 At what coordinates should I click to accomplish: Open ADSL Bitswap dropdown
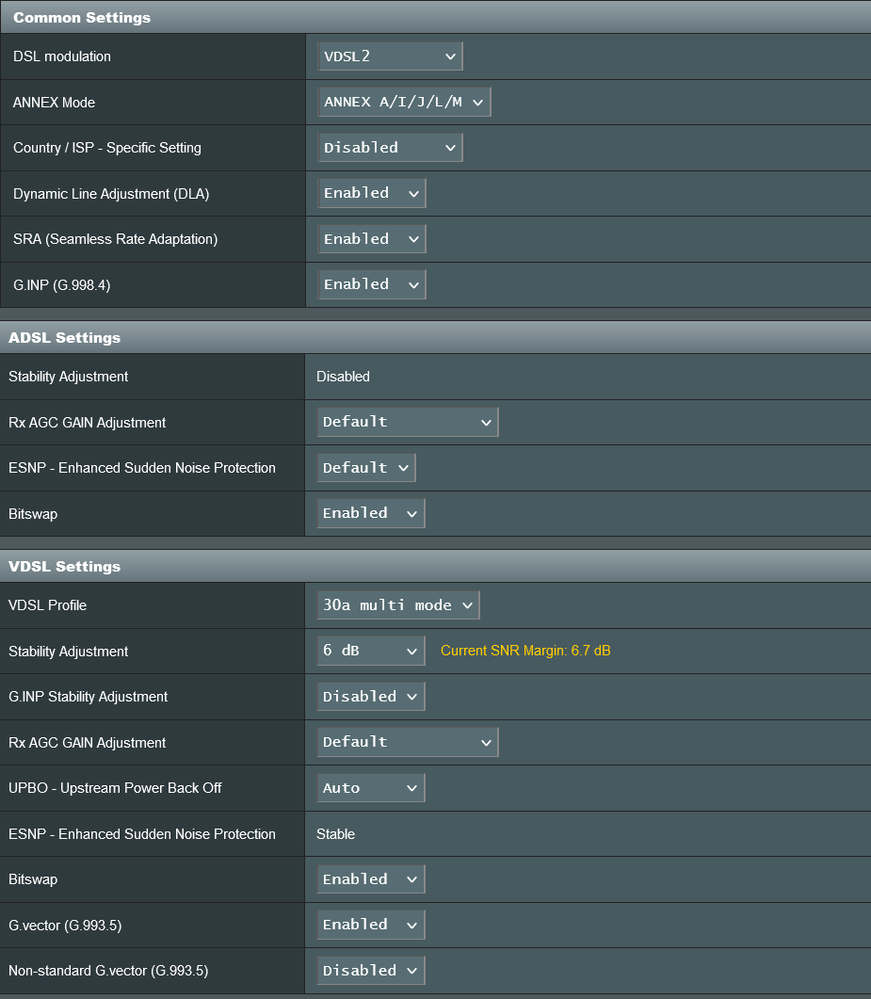coord(371,513)
